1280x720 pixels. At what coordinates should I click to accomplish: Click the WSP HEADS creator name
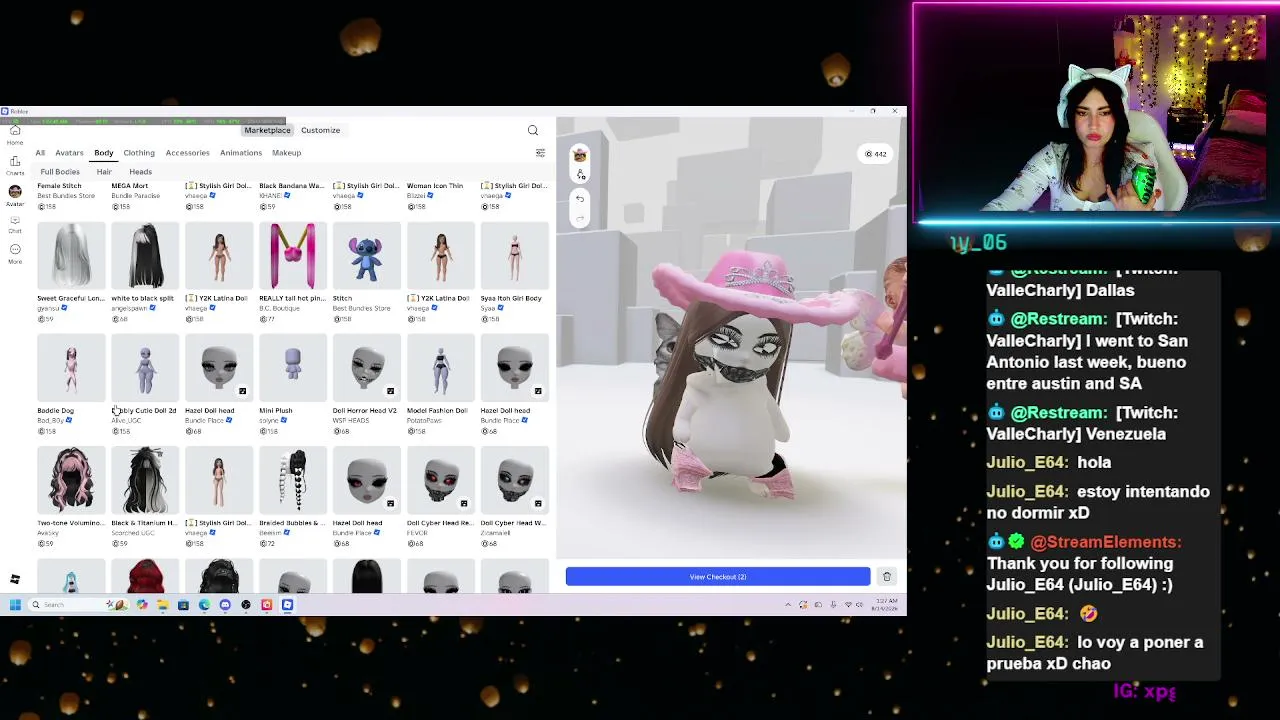point(351,420)
